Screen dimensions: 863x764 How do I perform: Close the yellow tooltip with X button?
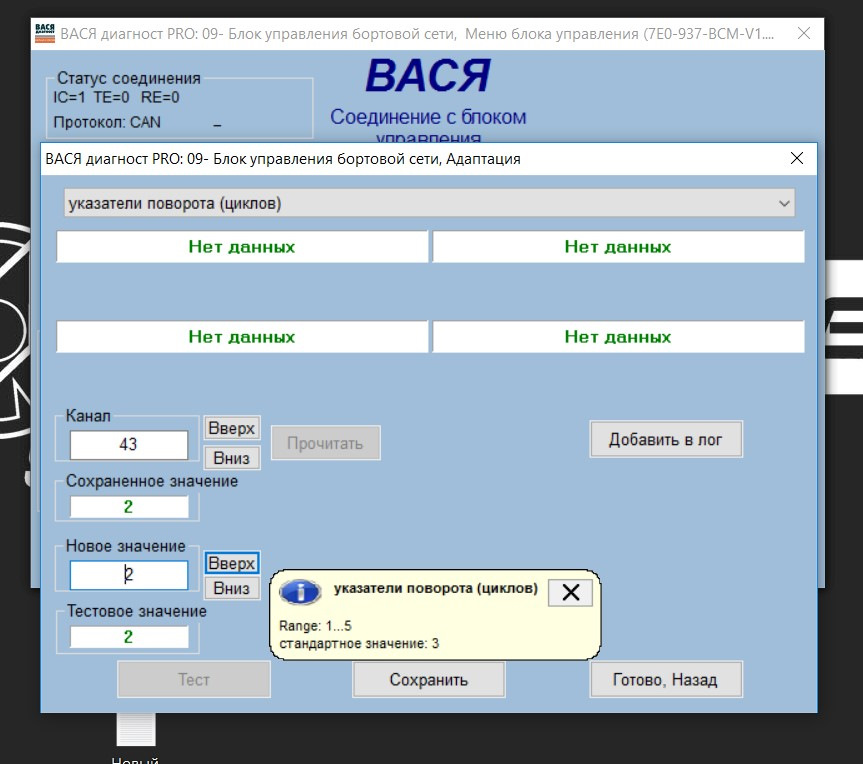570,593
